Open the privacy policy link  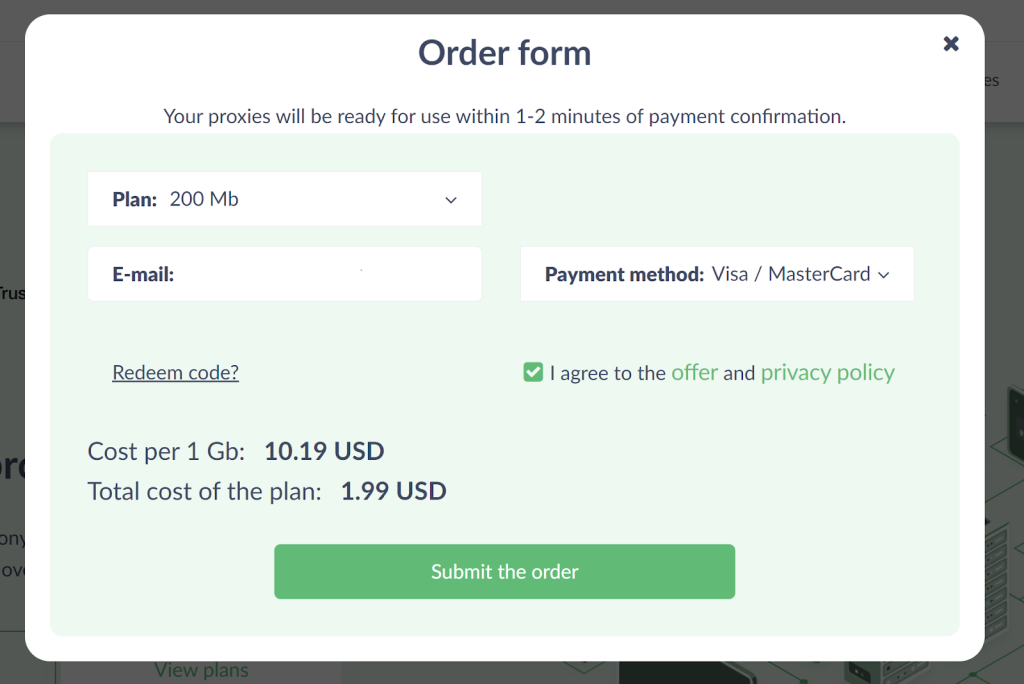click(827, 372)
